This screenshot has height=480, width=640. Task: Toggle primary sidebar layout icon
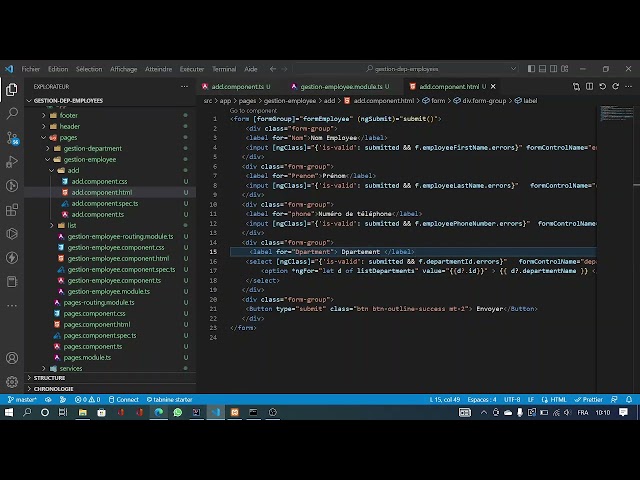531,69
